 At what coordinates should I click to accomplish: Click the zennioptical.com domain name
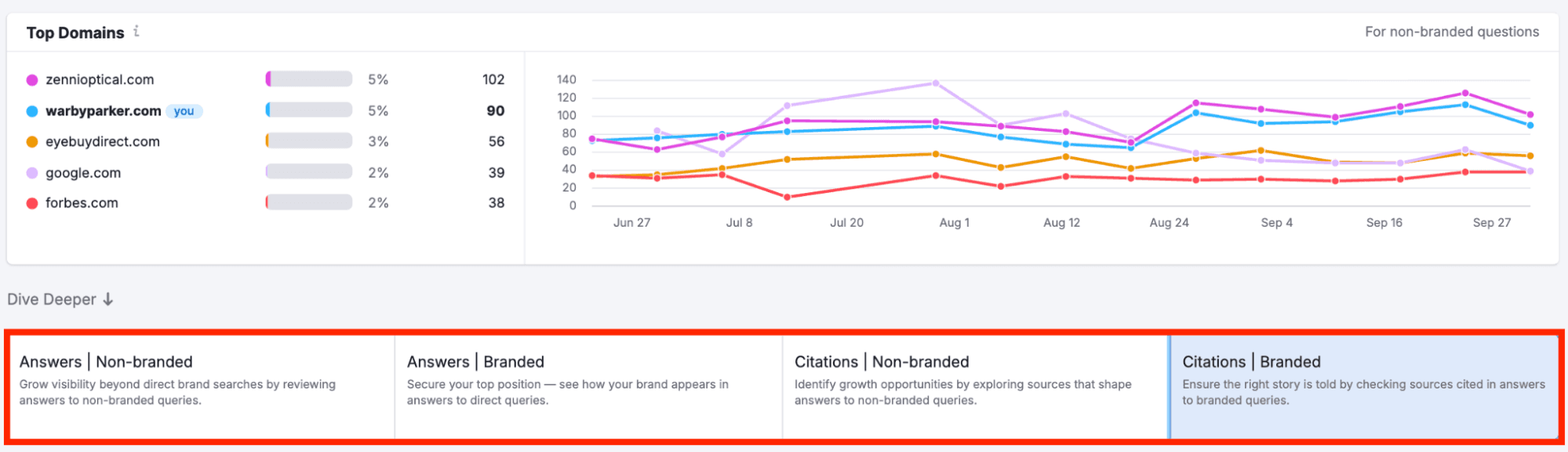click(x=100, y=80)
